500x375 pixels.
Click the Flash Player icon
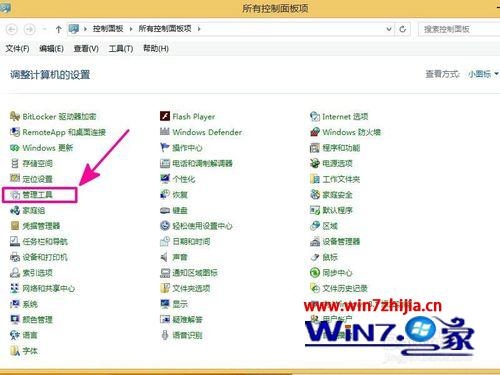pyautogui.click(x=165, y=116)
